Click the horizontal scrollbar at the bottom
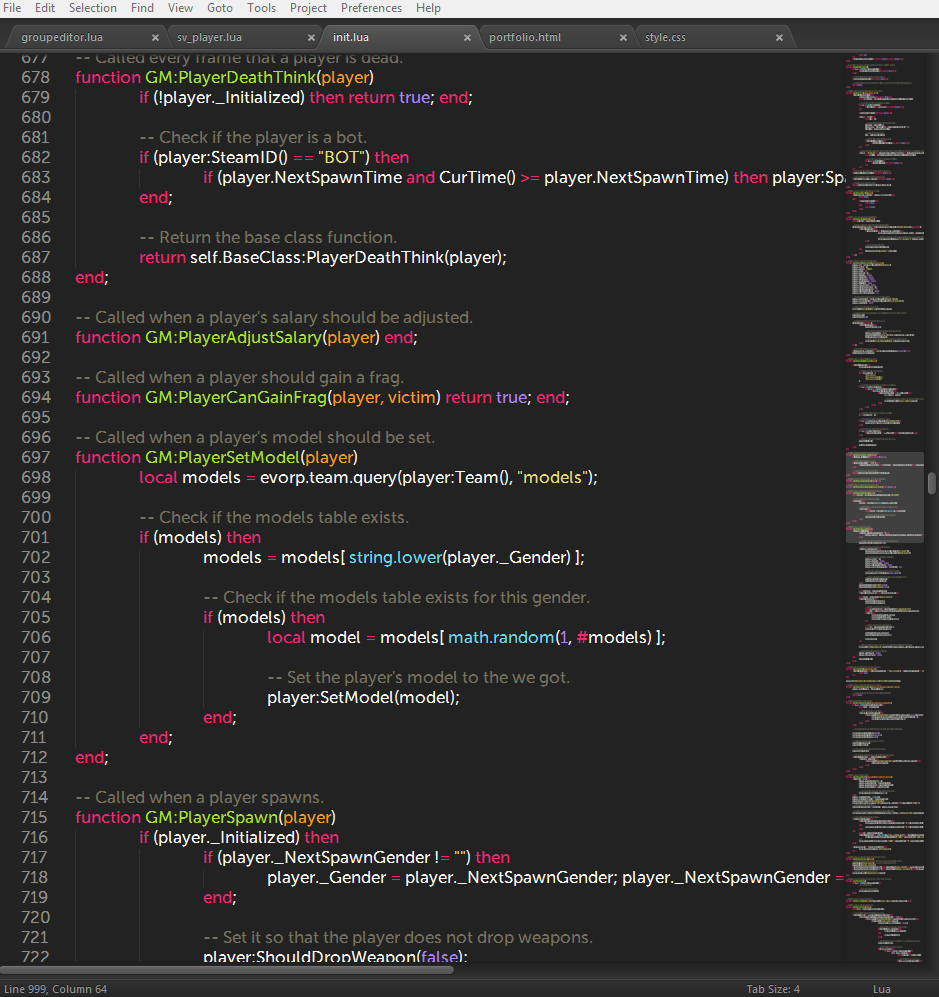939x997 pixels. pos(230,969)
